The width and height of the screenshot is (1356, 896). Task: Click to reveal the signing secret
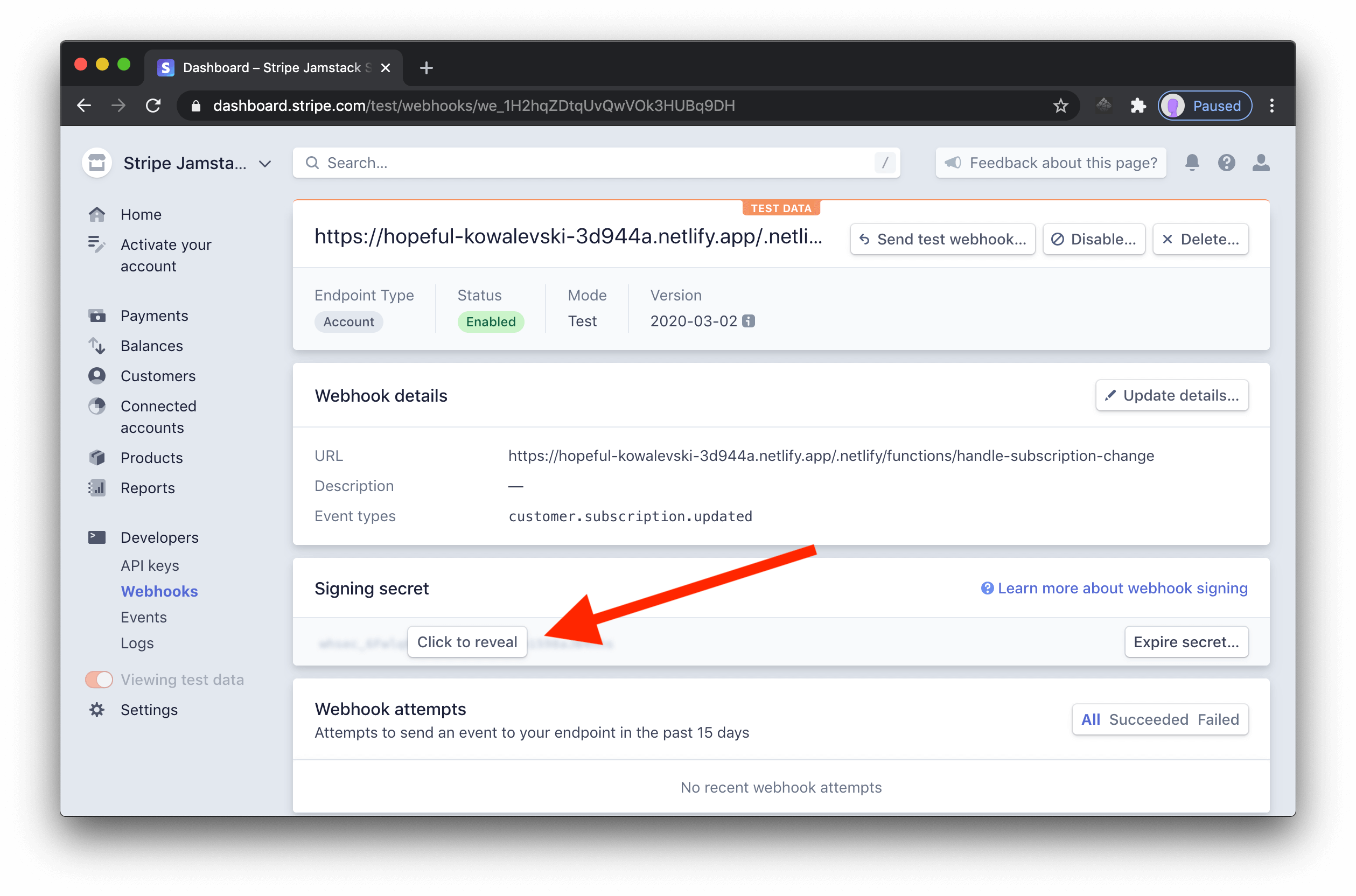click(x=467, y=642)
